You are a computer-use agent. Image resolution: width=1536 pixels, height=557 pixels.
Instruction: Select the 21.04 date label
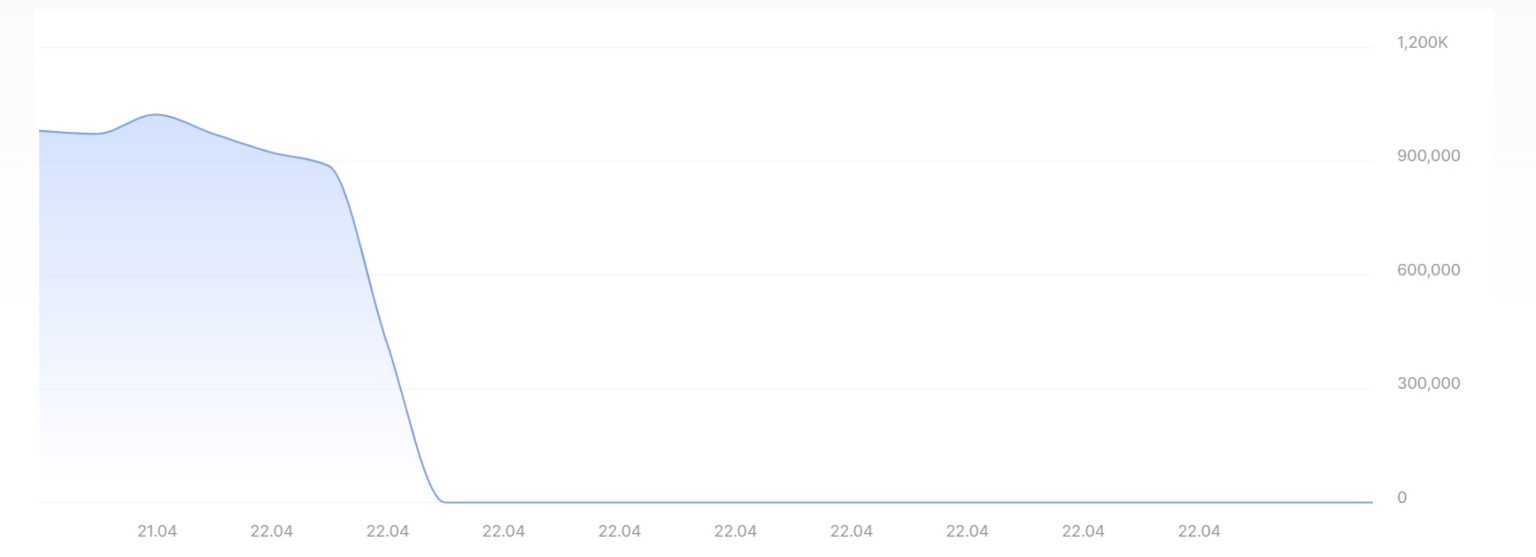coord(157,532)
